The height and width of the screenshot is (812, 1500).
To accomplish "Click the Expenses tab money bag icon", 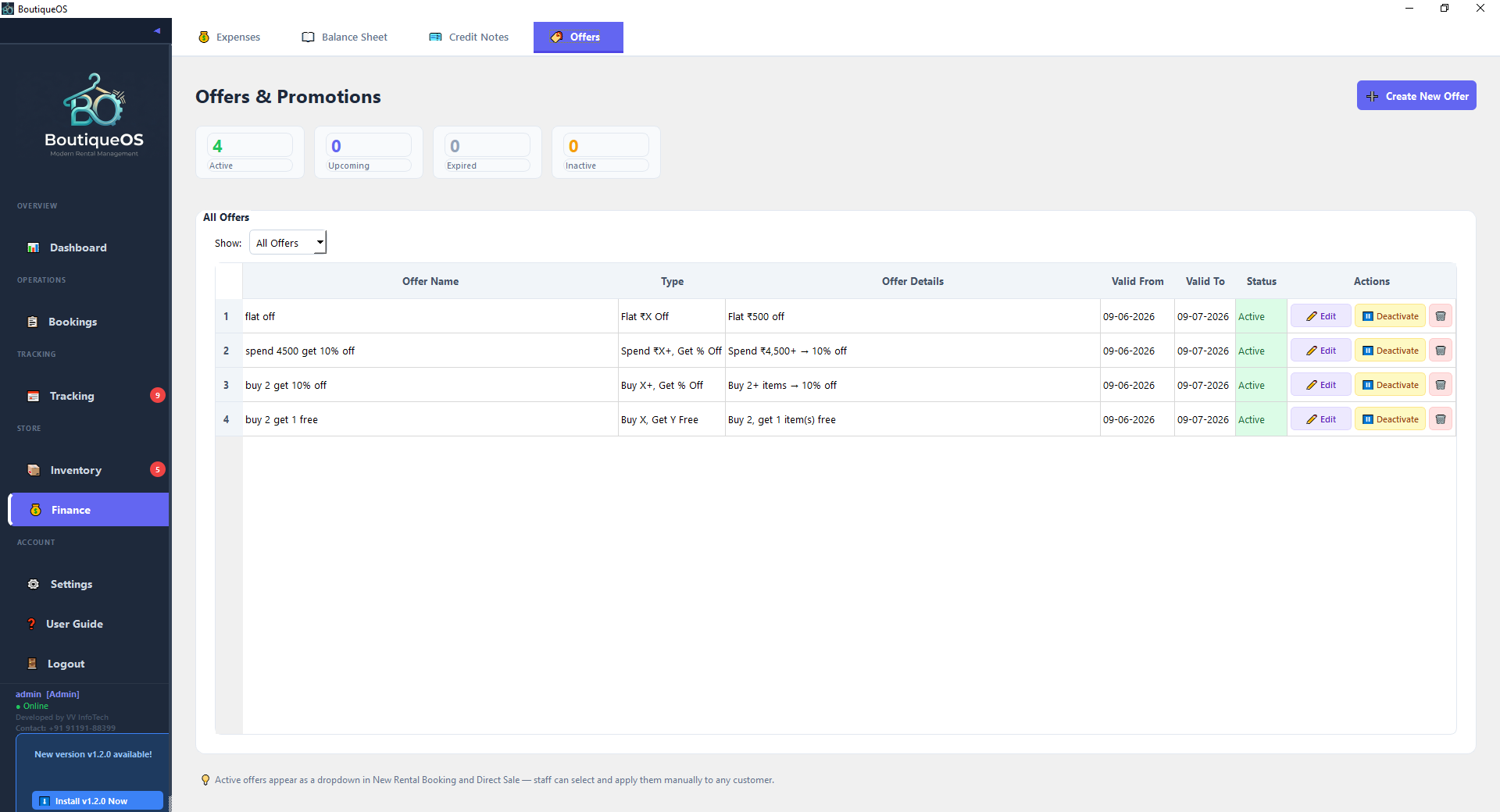I will click(204, 37).
